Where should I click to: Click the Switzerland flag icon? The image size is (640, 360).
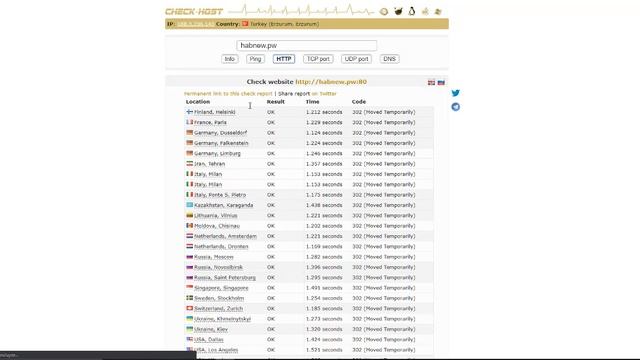tap(189, 308)
